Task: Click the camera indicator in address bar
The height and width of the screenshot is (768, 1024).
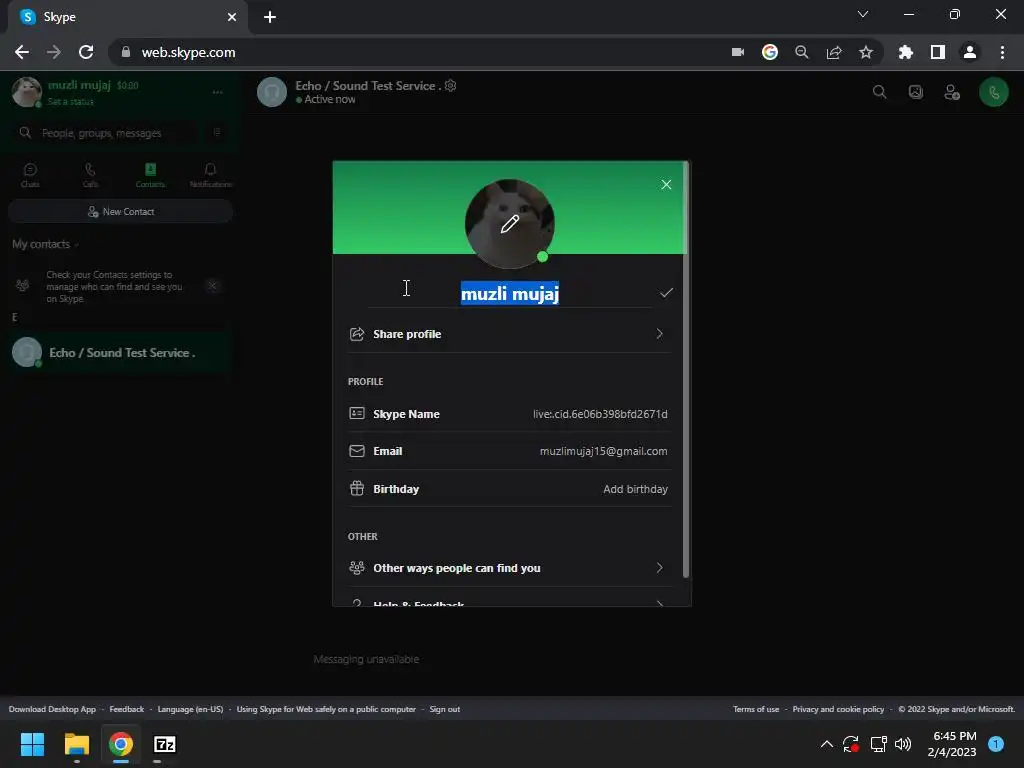Action: pyautogui.click(x=738, y=52)
